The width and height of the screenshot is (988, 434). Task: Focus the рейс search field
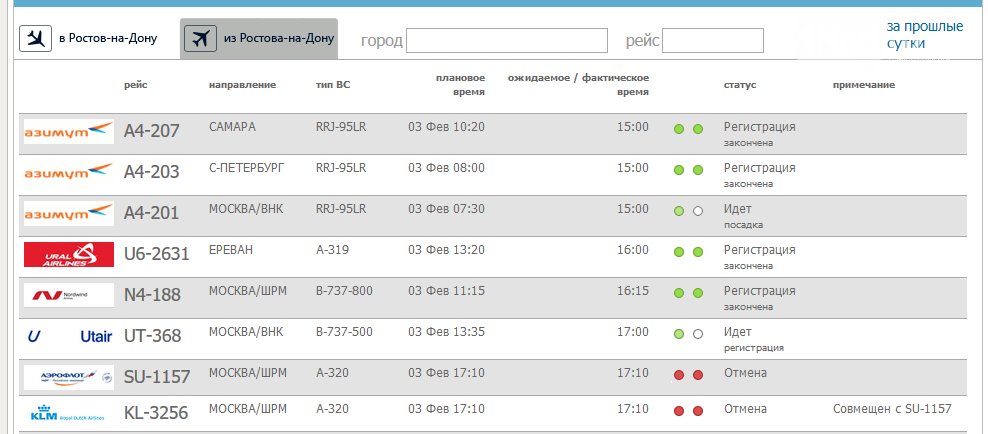pos(712,40)
